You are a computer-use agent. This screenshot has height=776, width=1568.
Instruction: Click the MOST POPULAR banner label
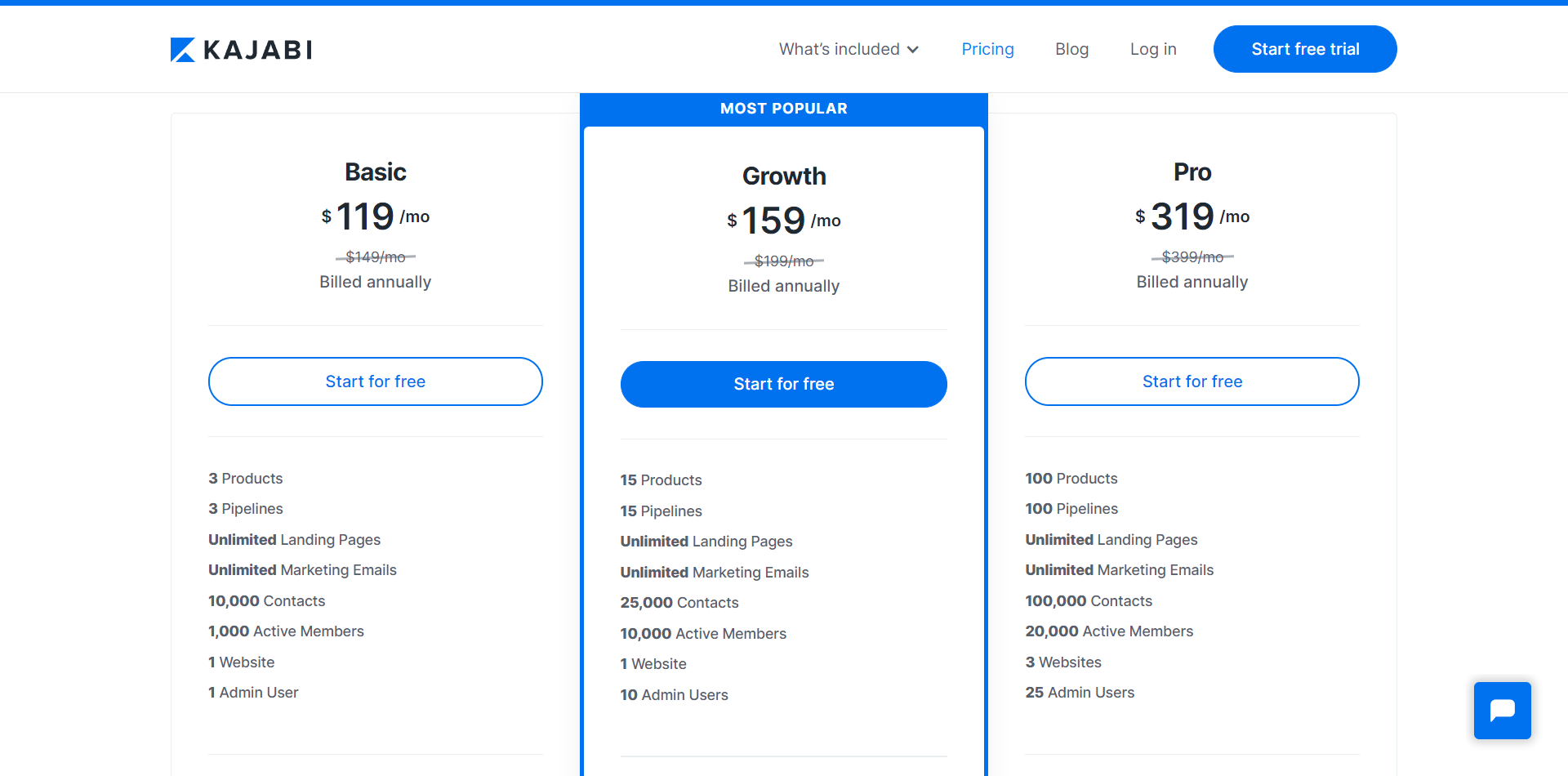coord(784,109)
